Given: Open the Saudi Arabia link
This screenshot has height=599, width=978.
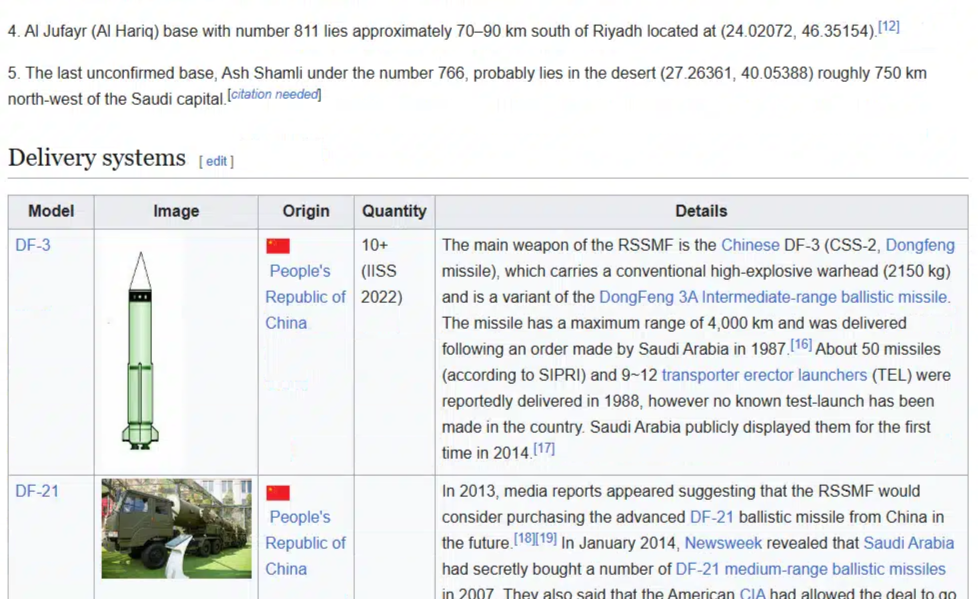Looking at the screenshot, I should click(x=909, y=543).
